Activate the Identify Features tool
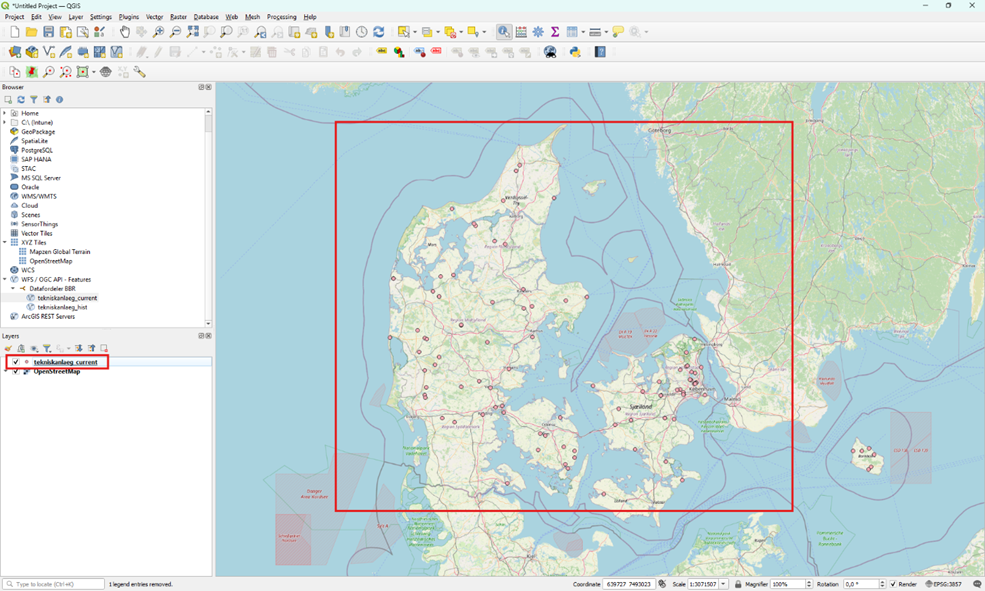Image resolution: width=985 pixels, height=591 pixels. [x=504, y=32]
